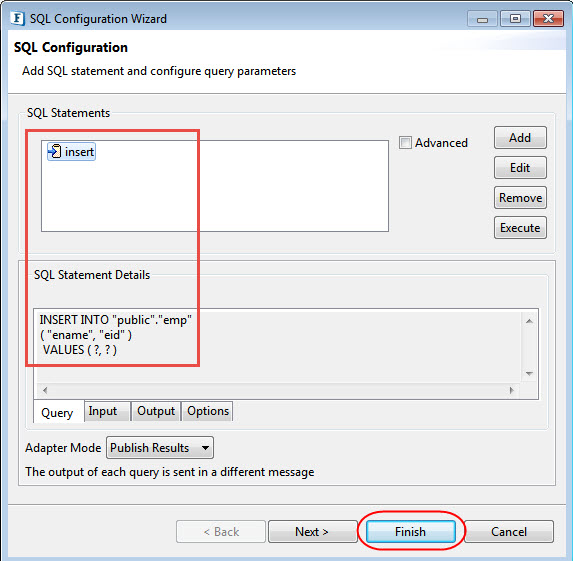
Task: Open the Adapter Mode dropdown
Action: tap(160, 447)
